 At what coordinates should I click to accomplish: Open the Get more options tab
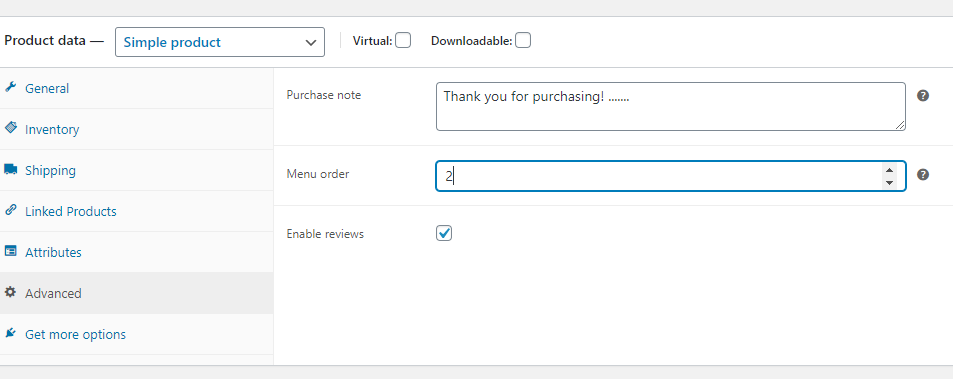point(136,334)
